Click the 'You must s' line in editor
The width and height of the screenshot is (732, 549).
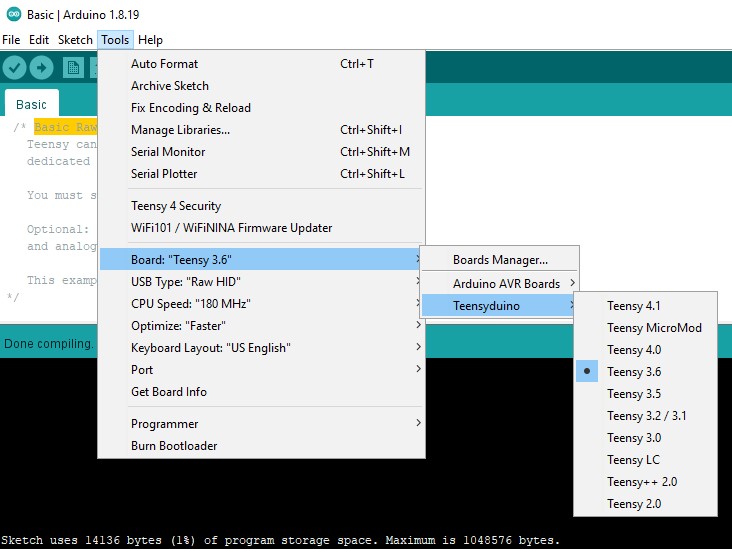pyautogui.click(x=62, y=195)
